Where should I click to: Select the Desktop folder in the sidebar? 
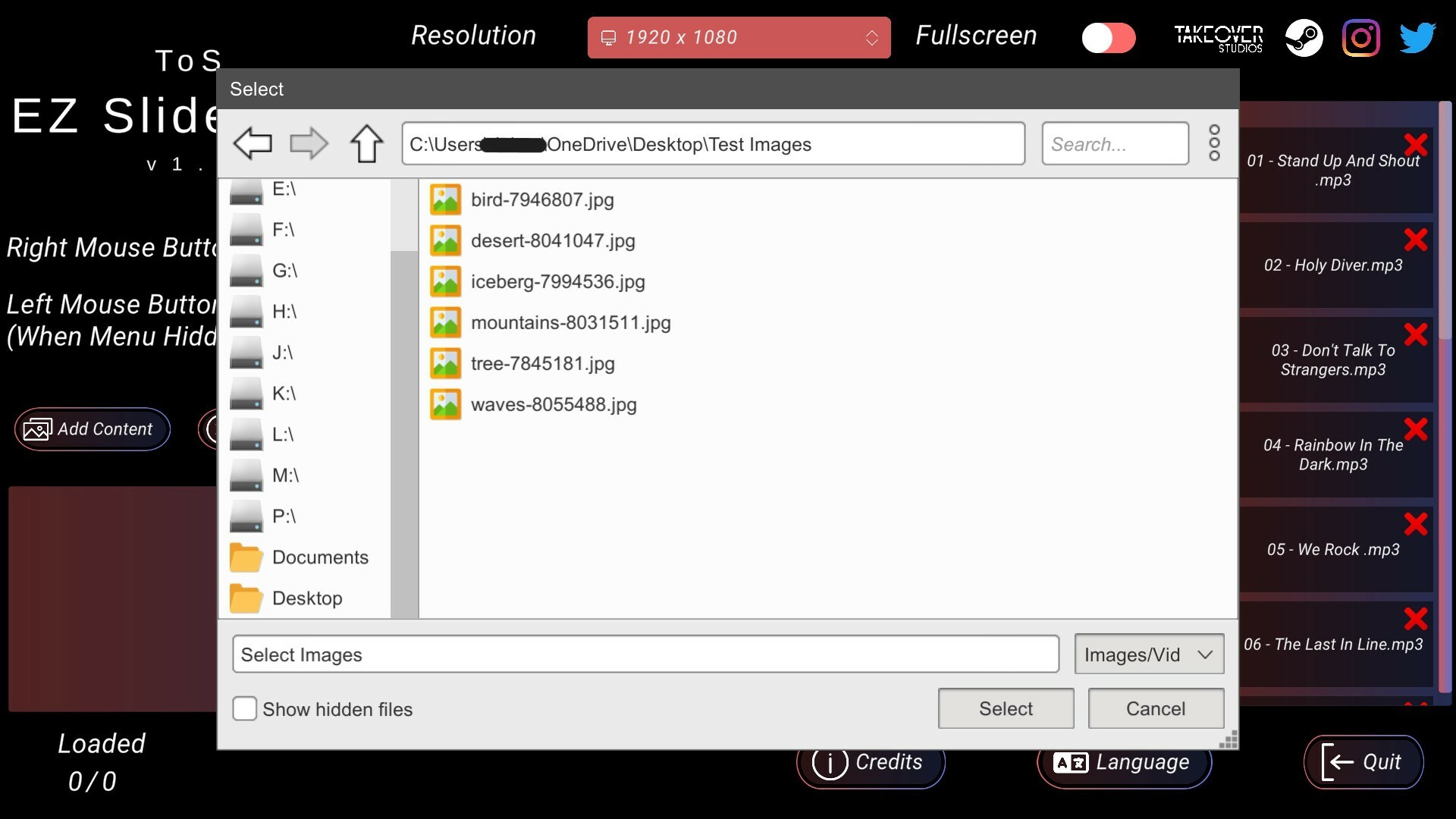click(306, 598)
